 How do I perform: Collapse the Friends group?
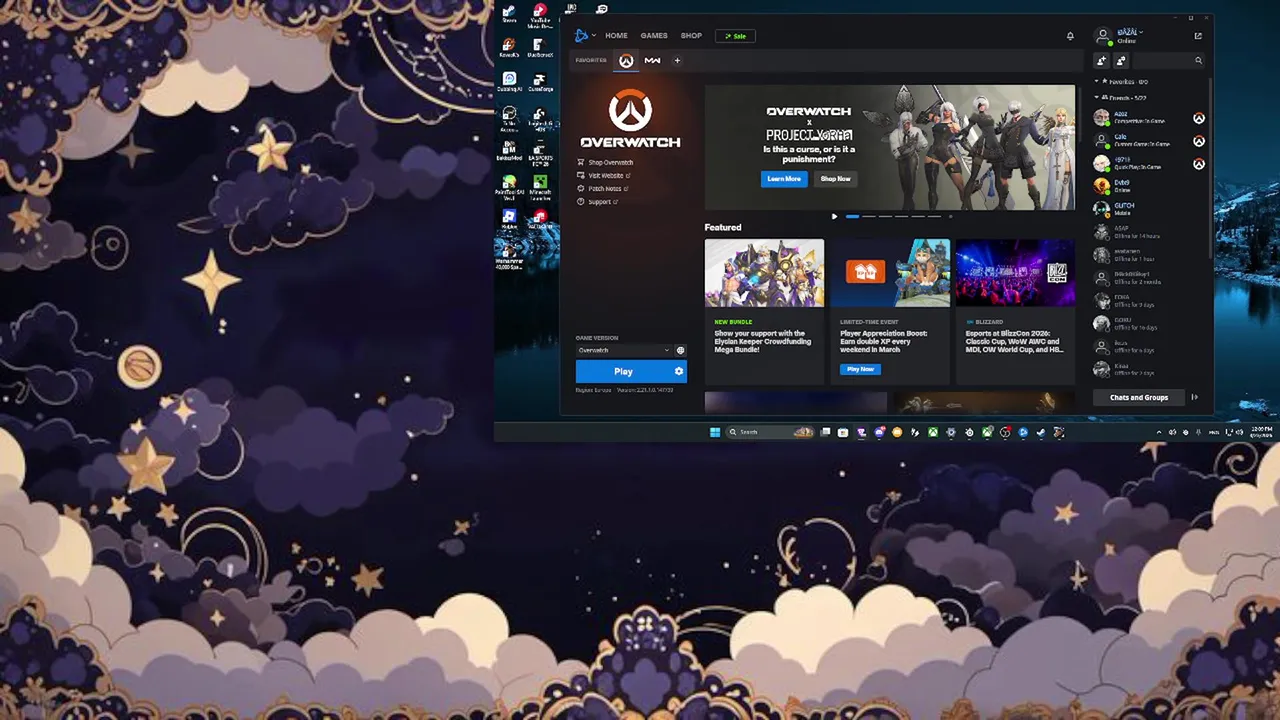(x=1122, y=98)
